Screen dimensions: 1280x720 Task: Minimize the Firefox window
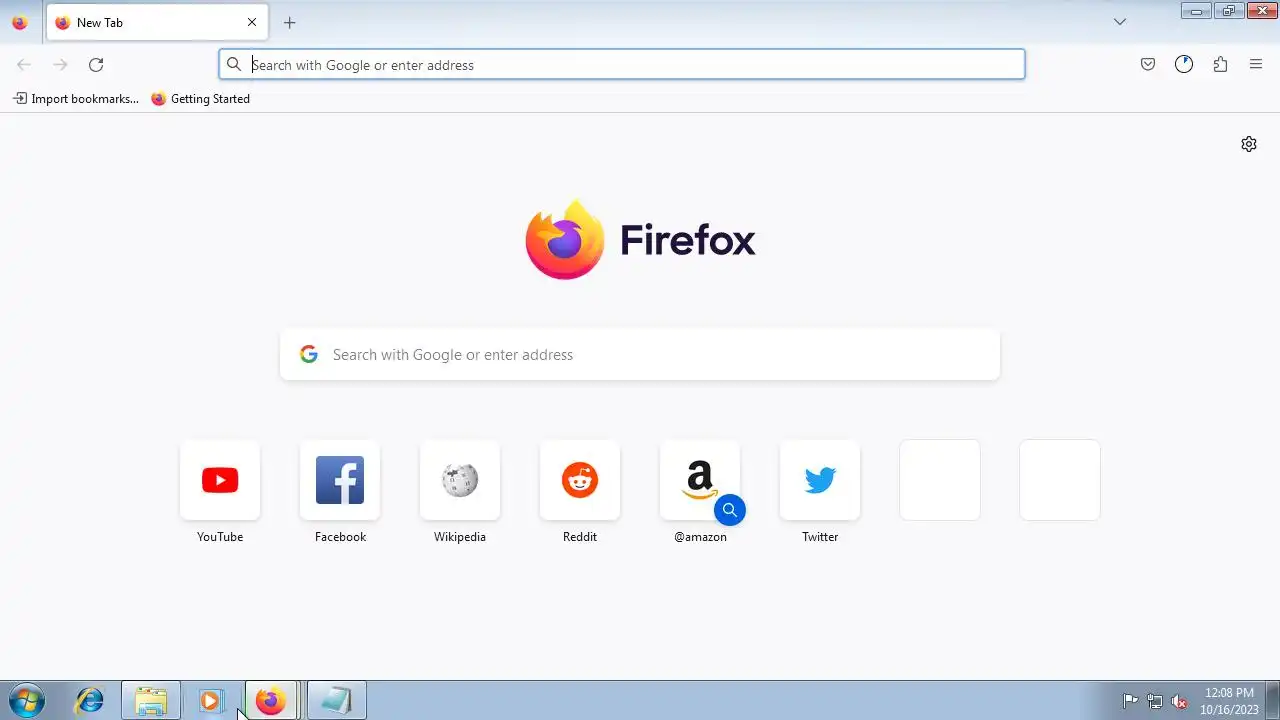point(1196,11)
